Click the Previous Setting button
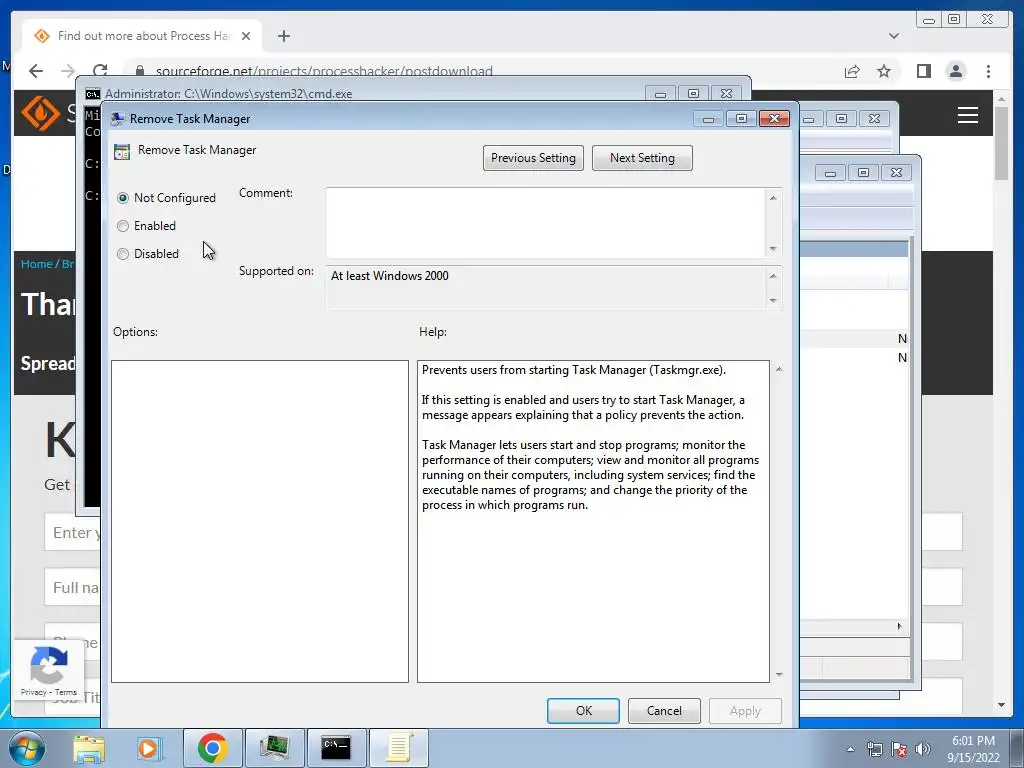 [x=533, y=158]
